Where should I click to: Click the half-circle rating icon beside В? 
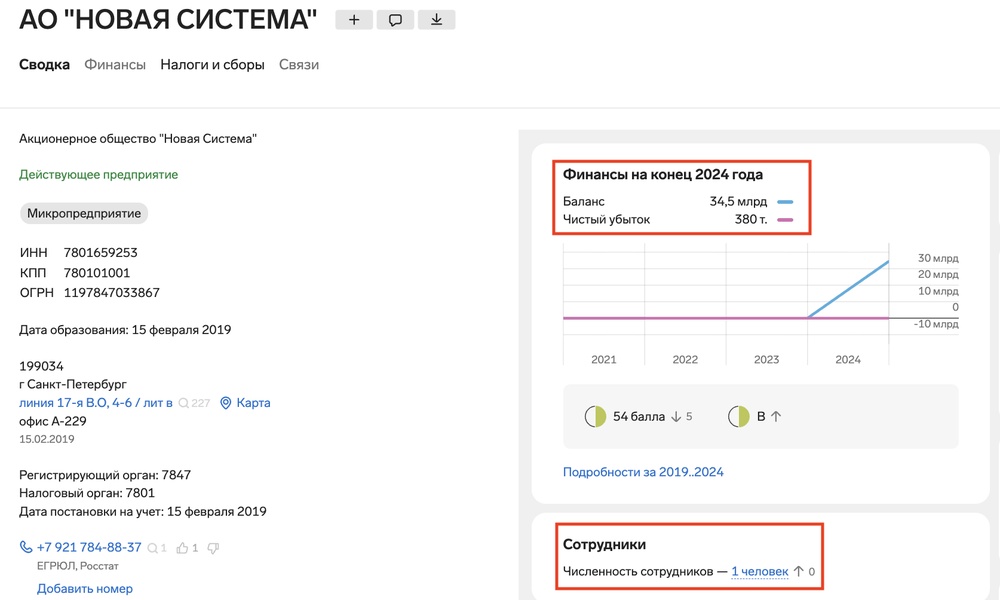[x=739, y=416]
